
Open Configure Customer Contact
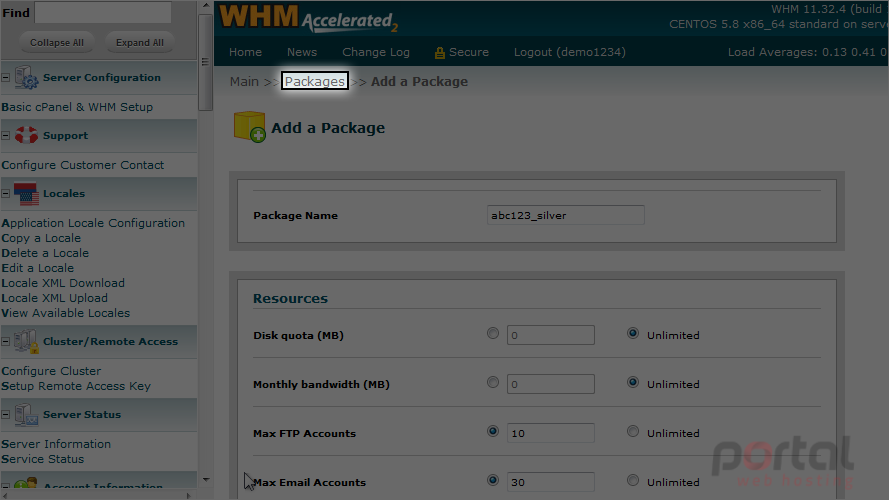coord(83,165)
